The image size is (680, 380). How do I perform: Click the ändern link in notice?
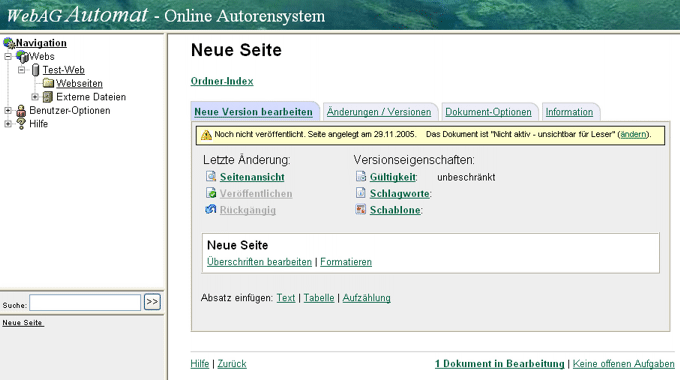coord(633,134)
